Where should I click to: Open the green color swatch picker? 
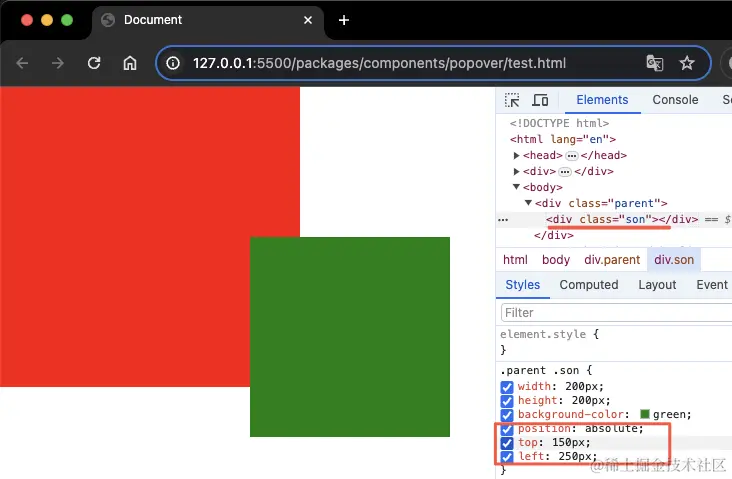tap(645, 414)
